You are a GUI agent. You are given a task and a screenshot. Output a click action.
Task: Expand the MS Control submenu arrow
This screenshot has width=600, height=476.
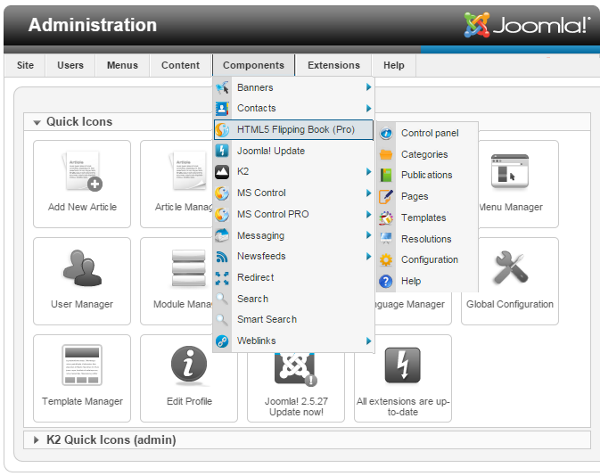tap(368, 193)
